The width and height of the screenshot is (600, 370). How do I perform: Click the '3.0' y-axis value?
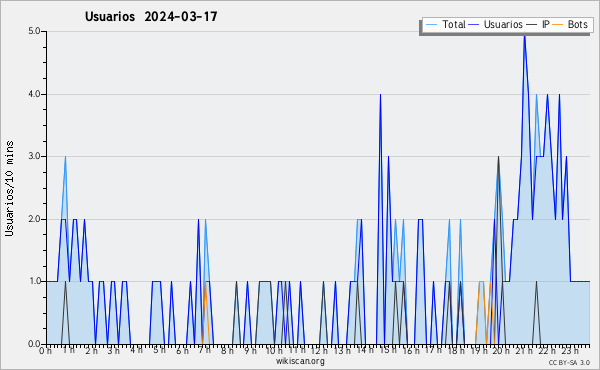coord(34,156)
